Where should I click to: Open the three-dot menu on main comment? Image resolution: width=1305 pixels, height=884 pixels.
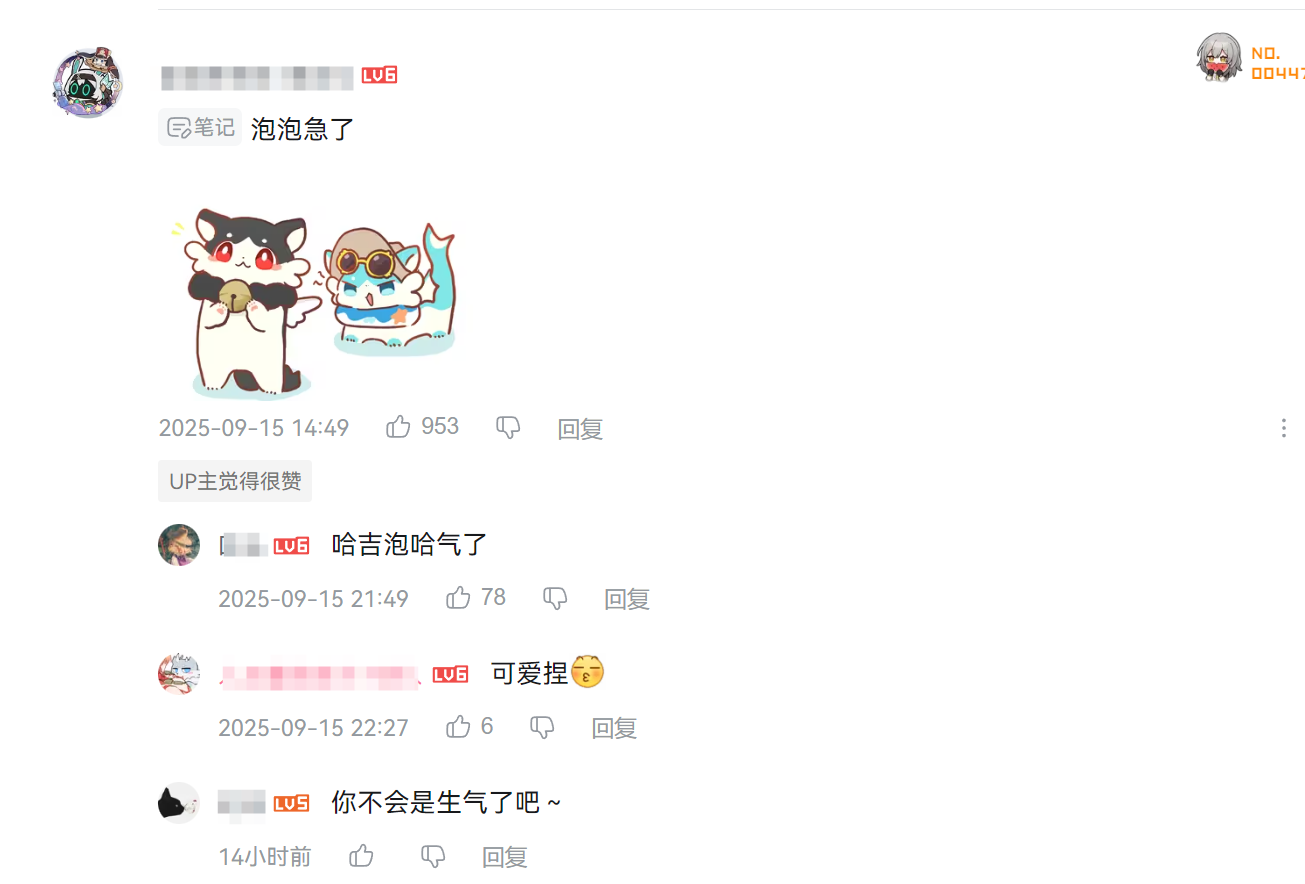point(1283,428)
